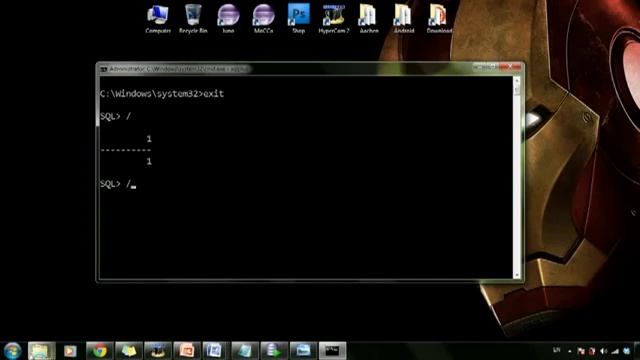Open the notepad-style taskbar icon
The width and height of the screenshot is (640, 360).
coord(245,351)
